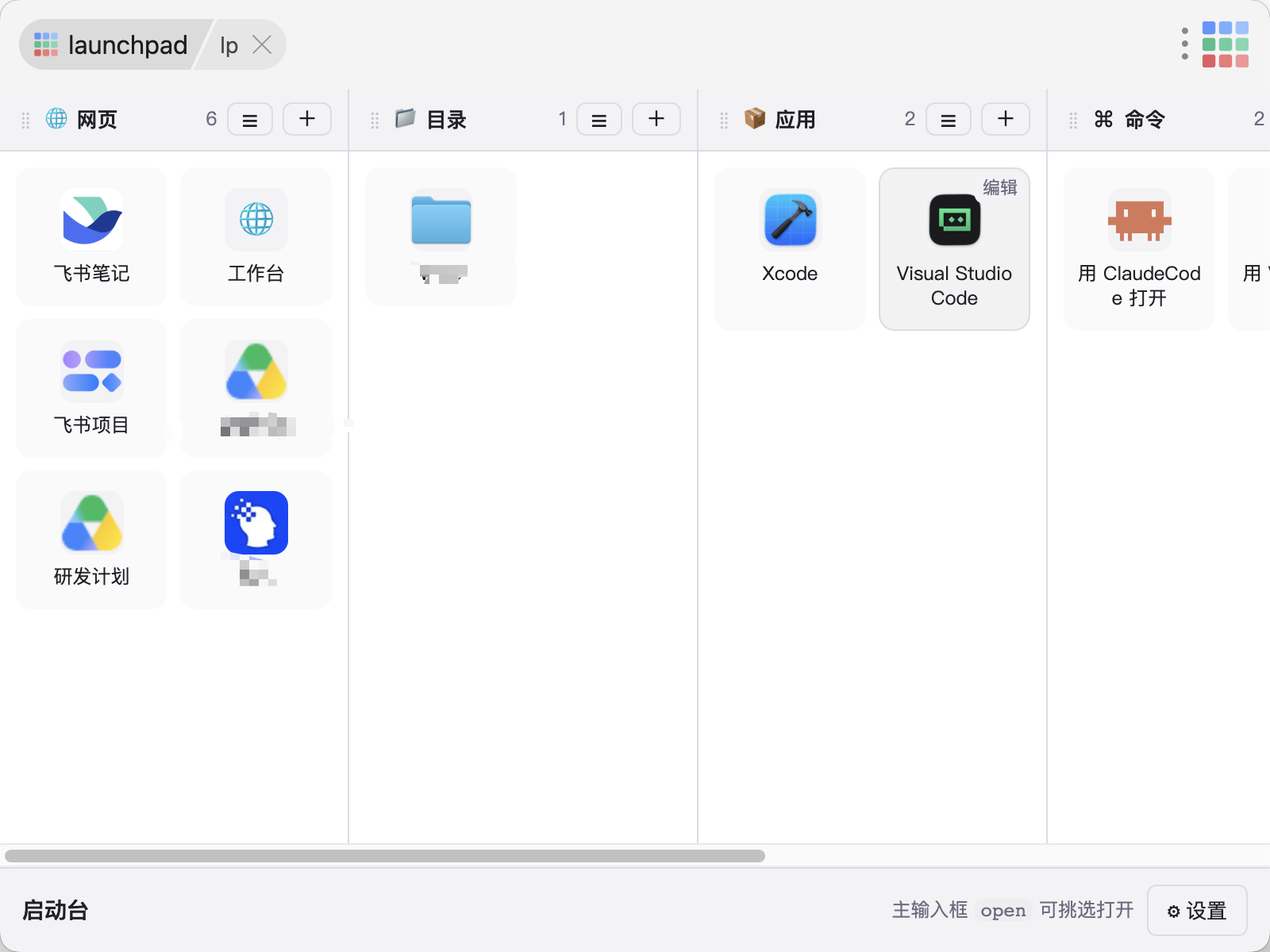Open the blurred-name Drive-style card beside 飞书项目
This screenshot has width=1270, height=952.
256,388
